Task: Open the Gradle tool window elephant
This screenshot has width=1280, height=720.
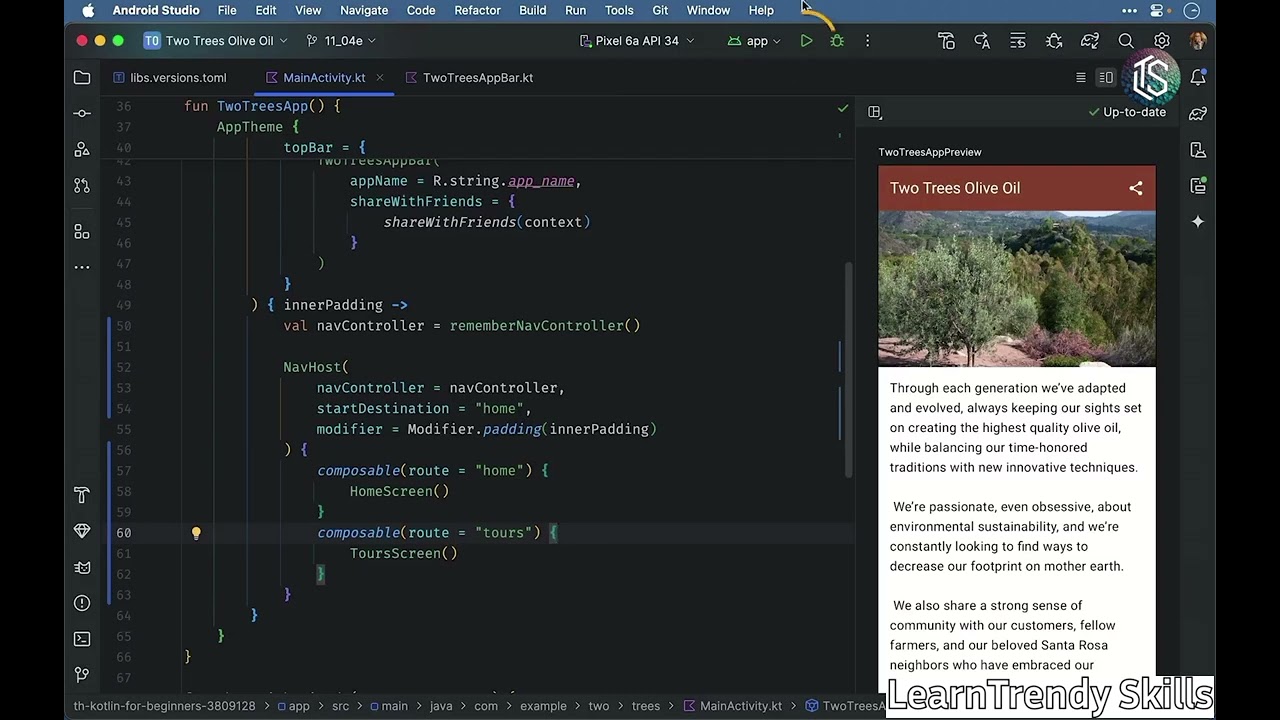Action: (x=1198, y=113)
